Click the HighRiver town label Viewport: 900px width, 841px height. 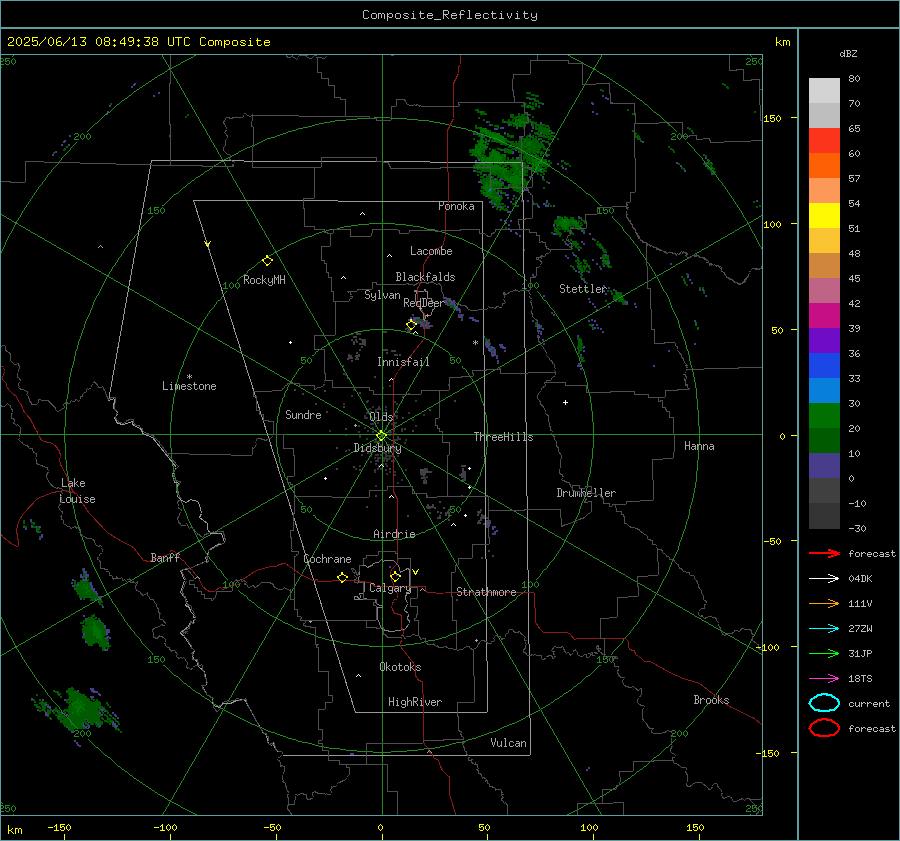[415, 702]
